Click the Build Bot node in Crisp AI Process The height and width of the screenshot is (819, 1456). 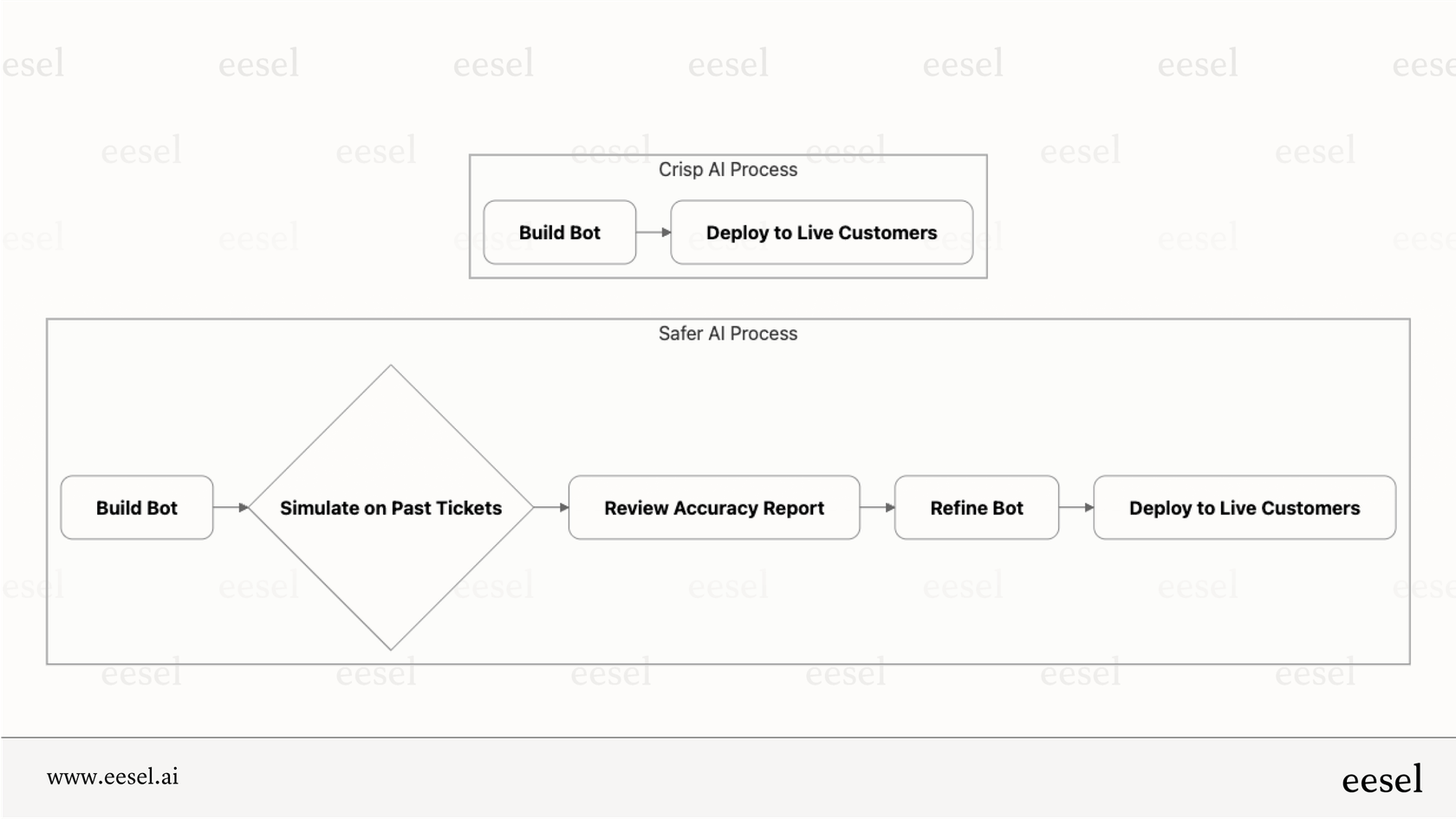click(559, 232)
